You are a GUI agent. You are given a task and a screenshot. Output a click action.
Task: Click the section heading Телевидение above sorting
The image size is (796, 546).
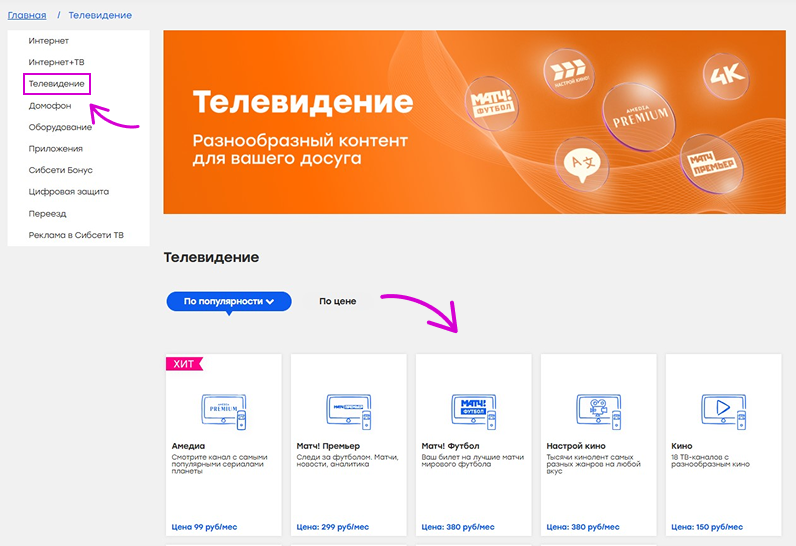pos(211,257)
